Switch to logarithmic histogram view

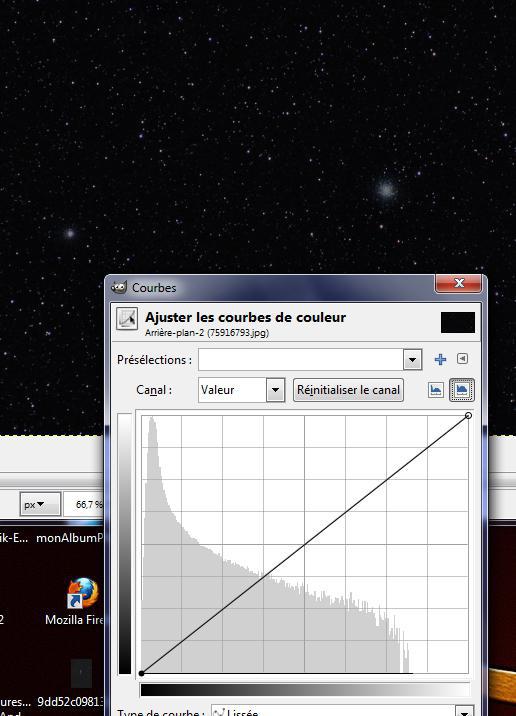(x=462, y=390)
